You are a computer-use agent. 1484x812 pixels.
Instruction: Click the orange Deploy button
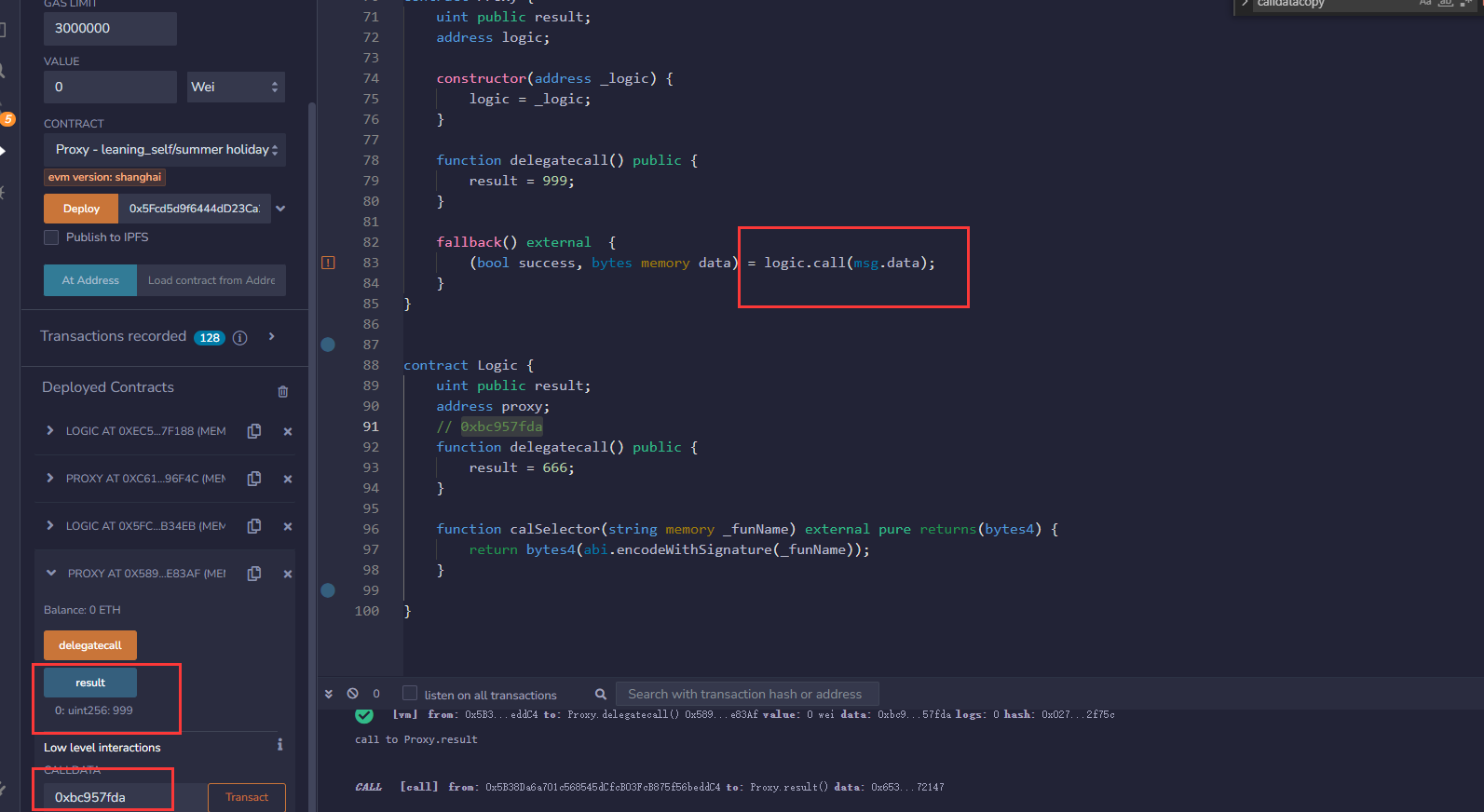pyautogui.click(x=81, y=209)
